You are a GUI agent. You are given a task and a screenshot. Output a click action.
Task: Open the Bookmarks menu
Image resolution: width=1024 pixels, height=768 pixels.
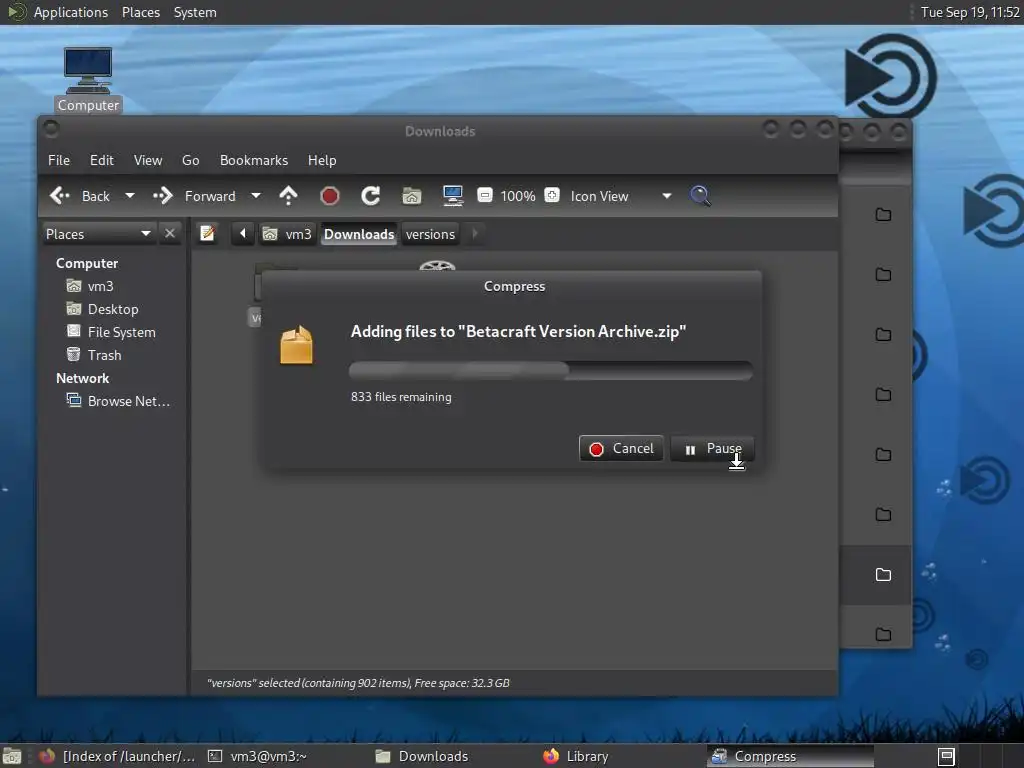(x=253, y=160)
